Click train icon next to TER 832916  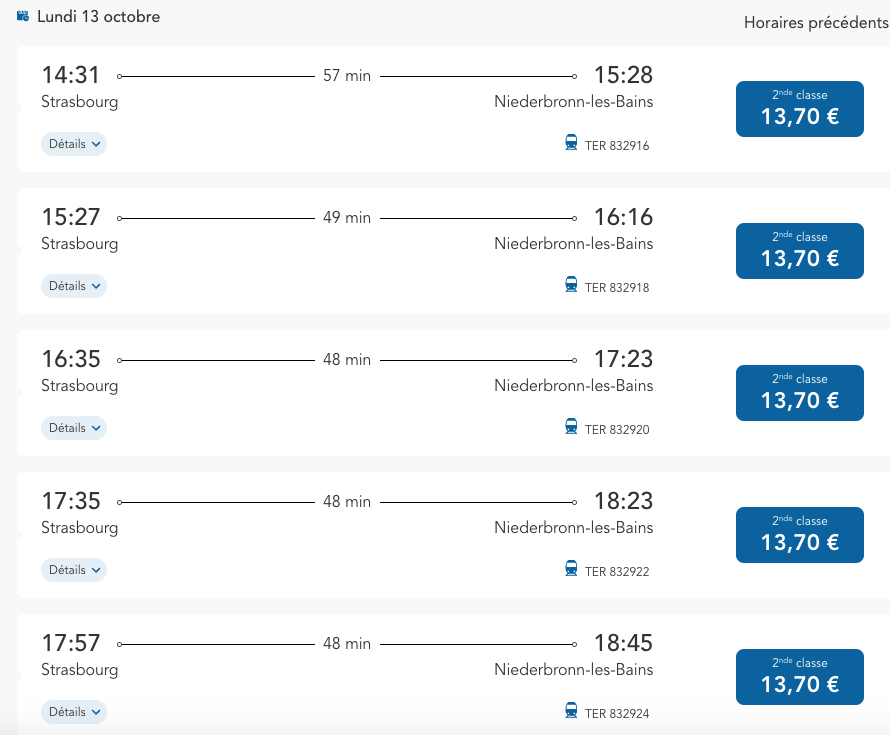click(x=571, y=143)
